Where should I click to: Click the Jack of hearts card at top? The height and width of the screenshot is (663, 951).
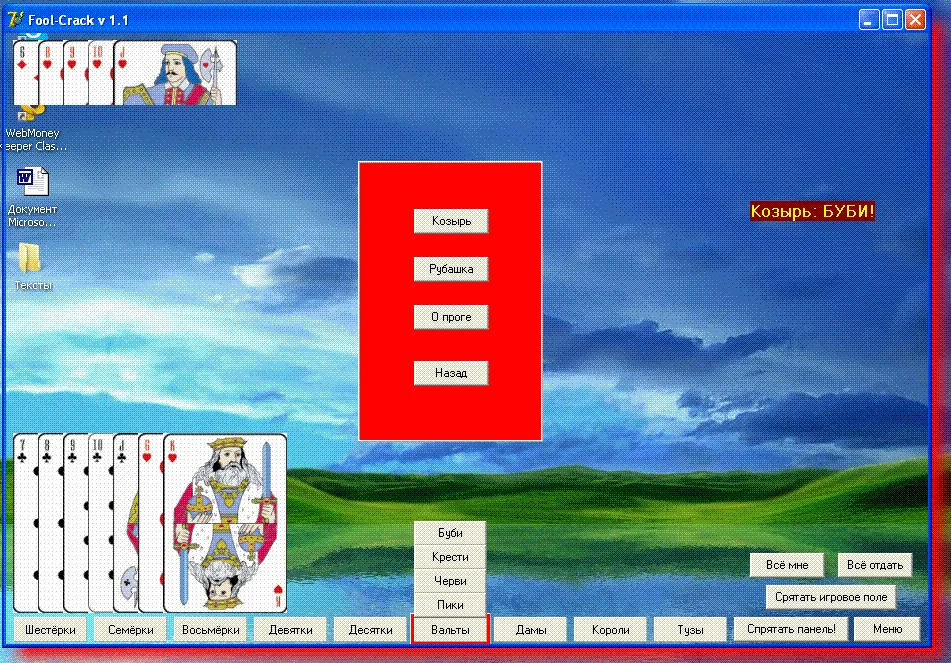(x=175, y=73)
